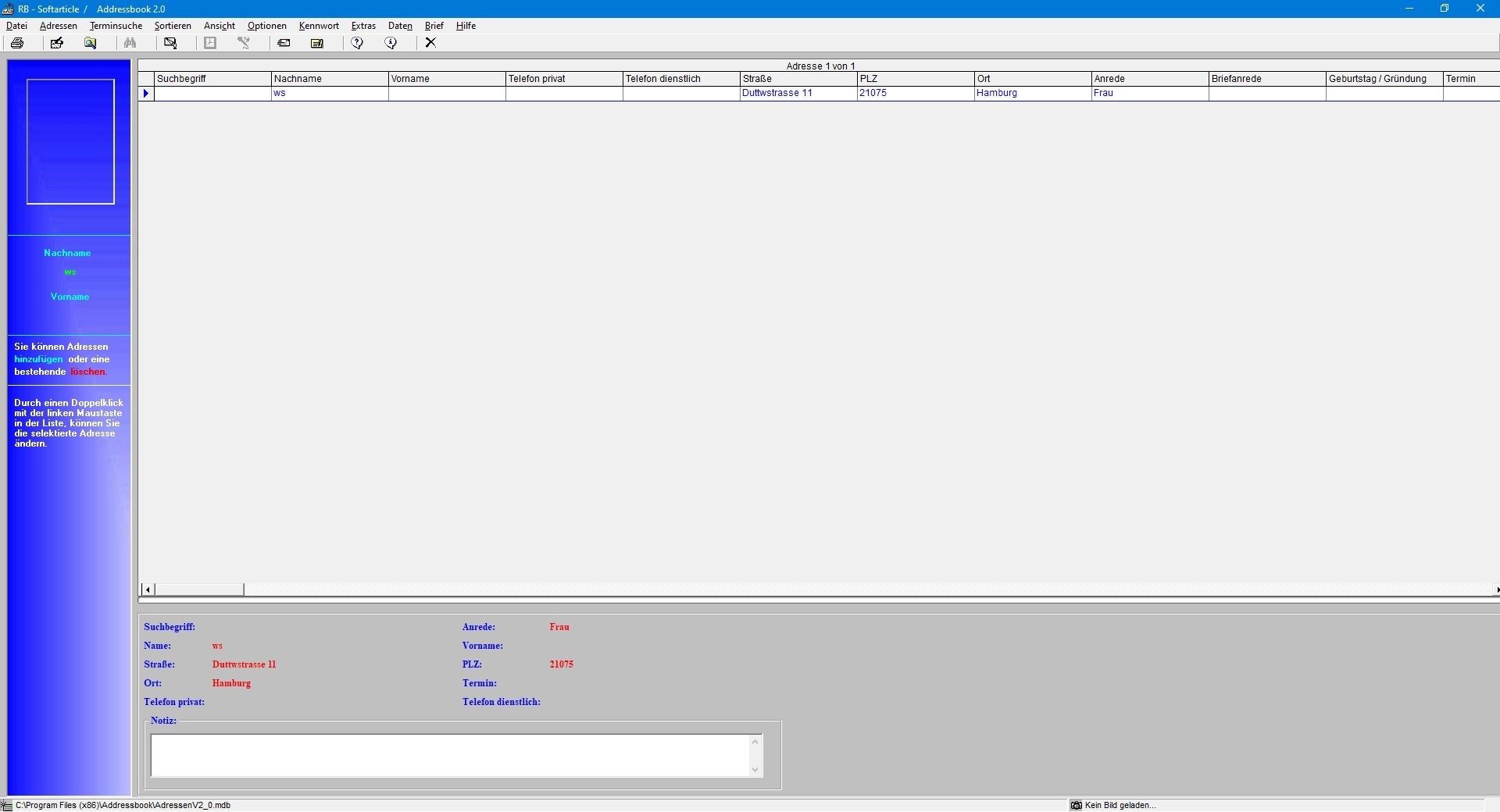This screenshot has width=1500, height=812.
Task: Click the 'Hamburg' Ort table cell
Action: click(1033, 93)
